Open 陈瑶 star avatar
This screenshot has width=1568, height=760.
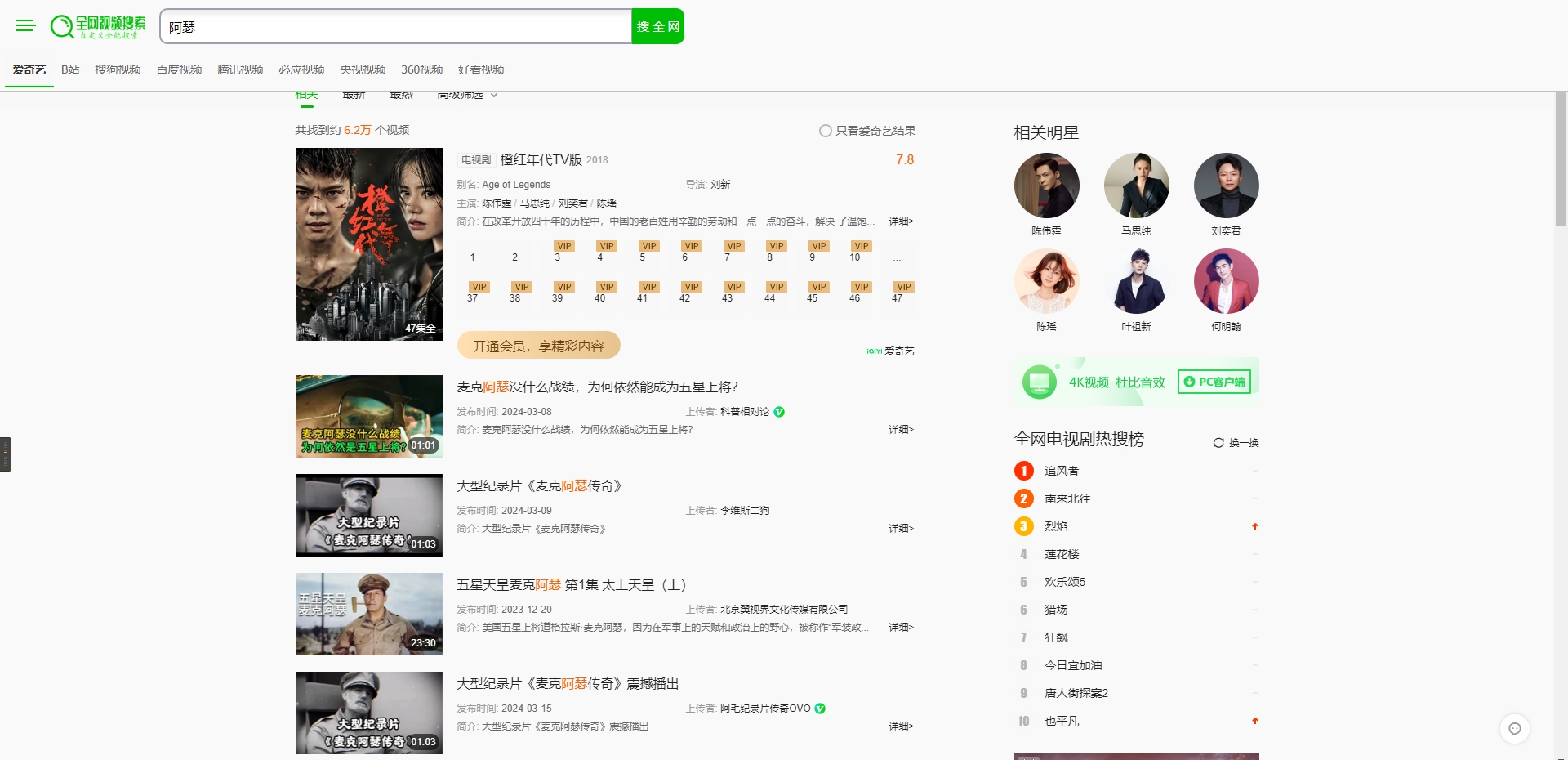(x=1047, y=281)
